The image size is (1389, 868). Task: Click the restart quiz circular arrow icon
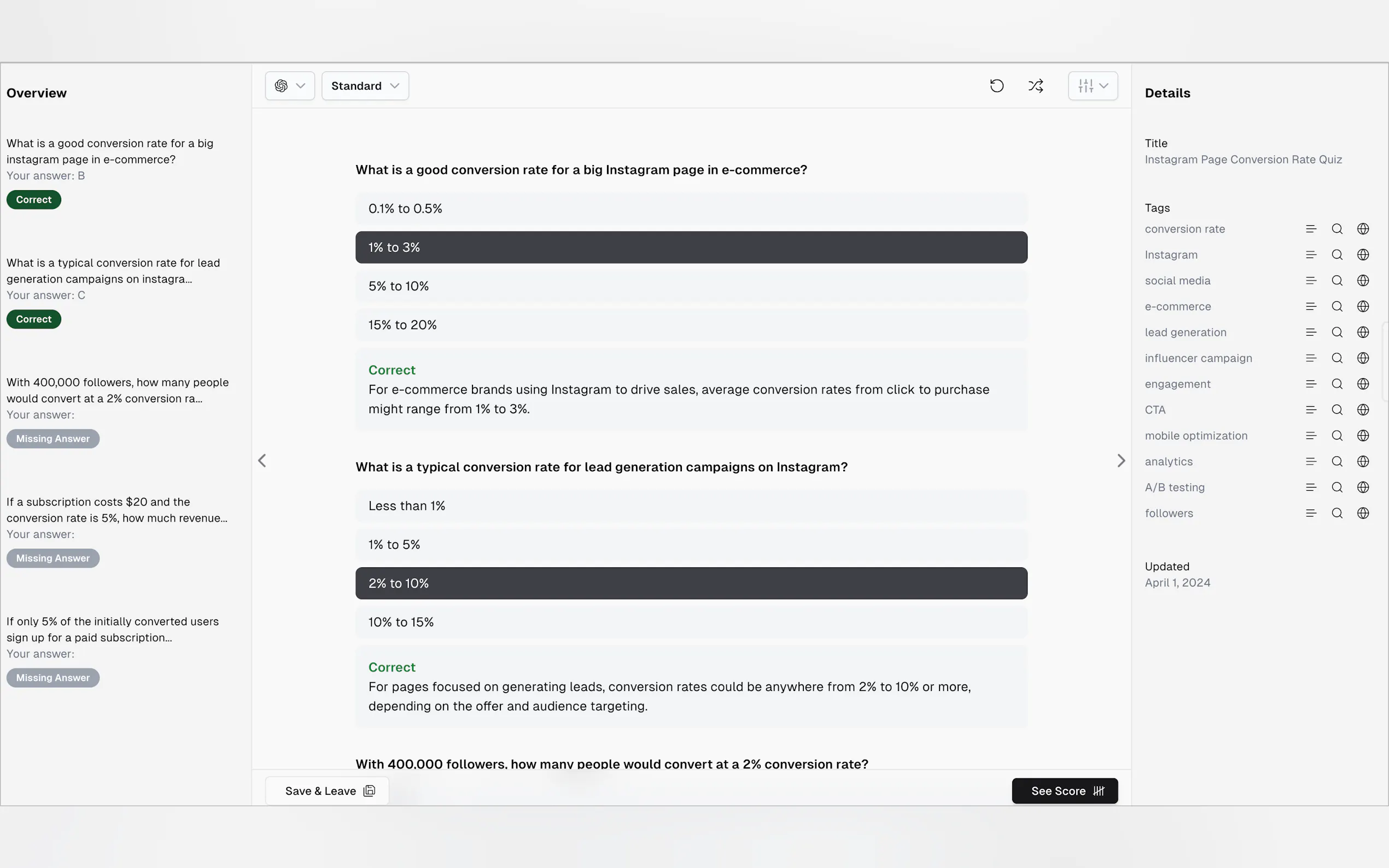pos(997,86)
